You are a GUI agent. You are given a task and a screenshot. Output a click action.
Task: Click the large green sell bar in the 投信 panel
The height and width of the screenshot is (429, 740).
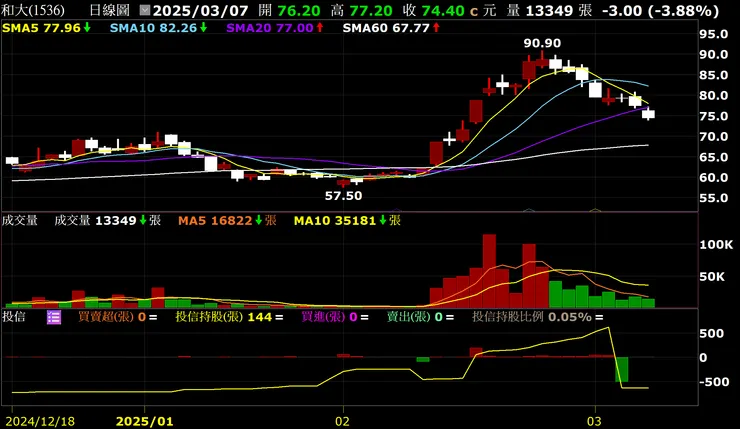point(622,370)
